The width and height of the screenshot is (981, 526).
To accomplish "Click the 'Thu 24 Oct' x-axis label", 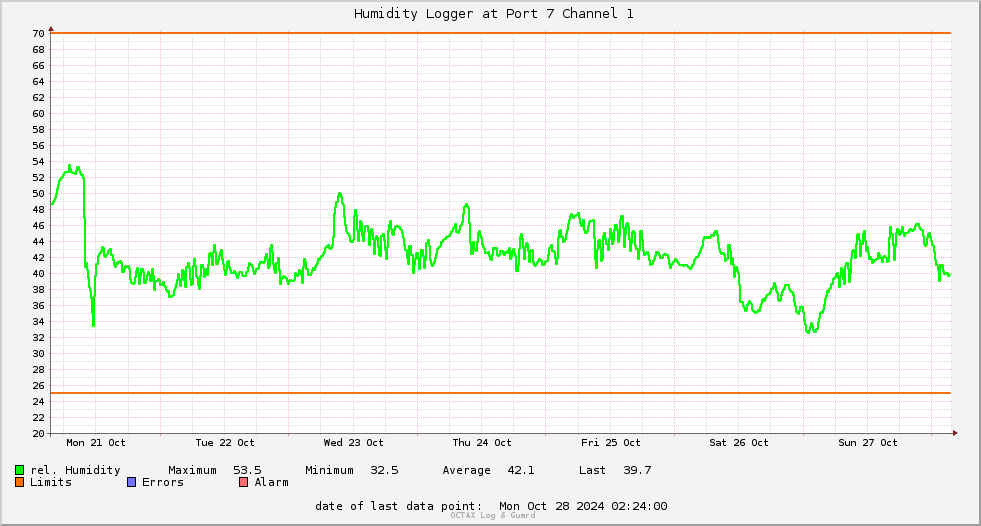I will tap(482, 443).
